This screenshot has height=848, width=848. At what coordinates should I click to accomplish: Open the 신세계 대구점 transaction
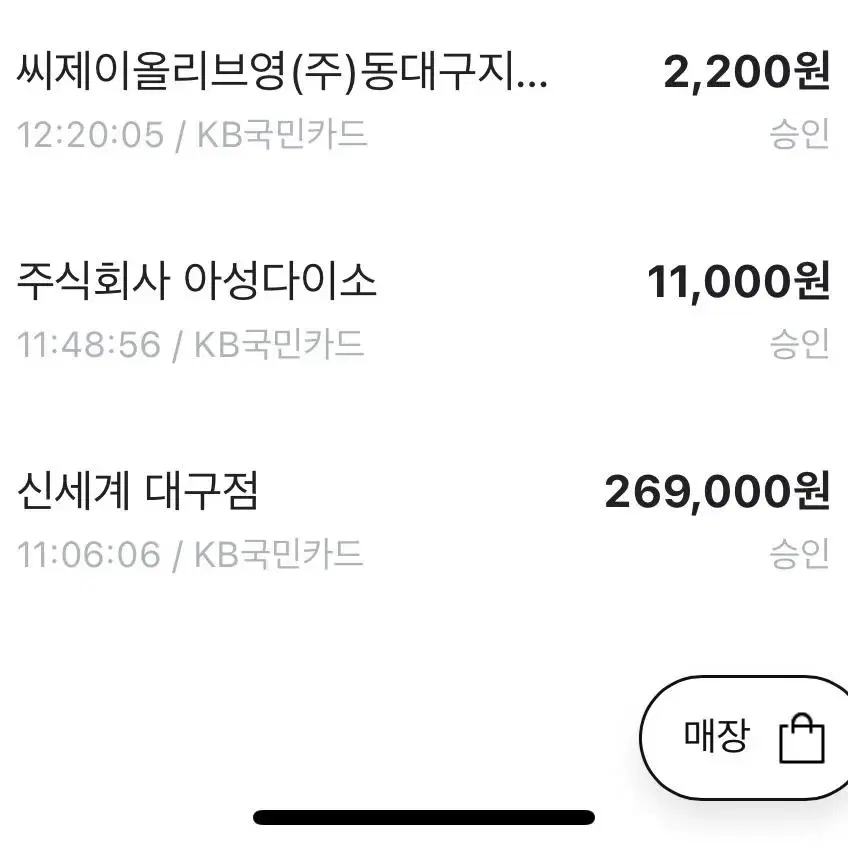(x=424, y=522)
